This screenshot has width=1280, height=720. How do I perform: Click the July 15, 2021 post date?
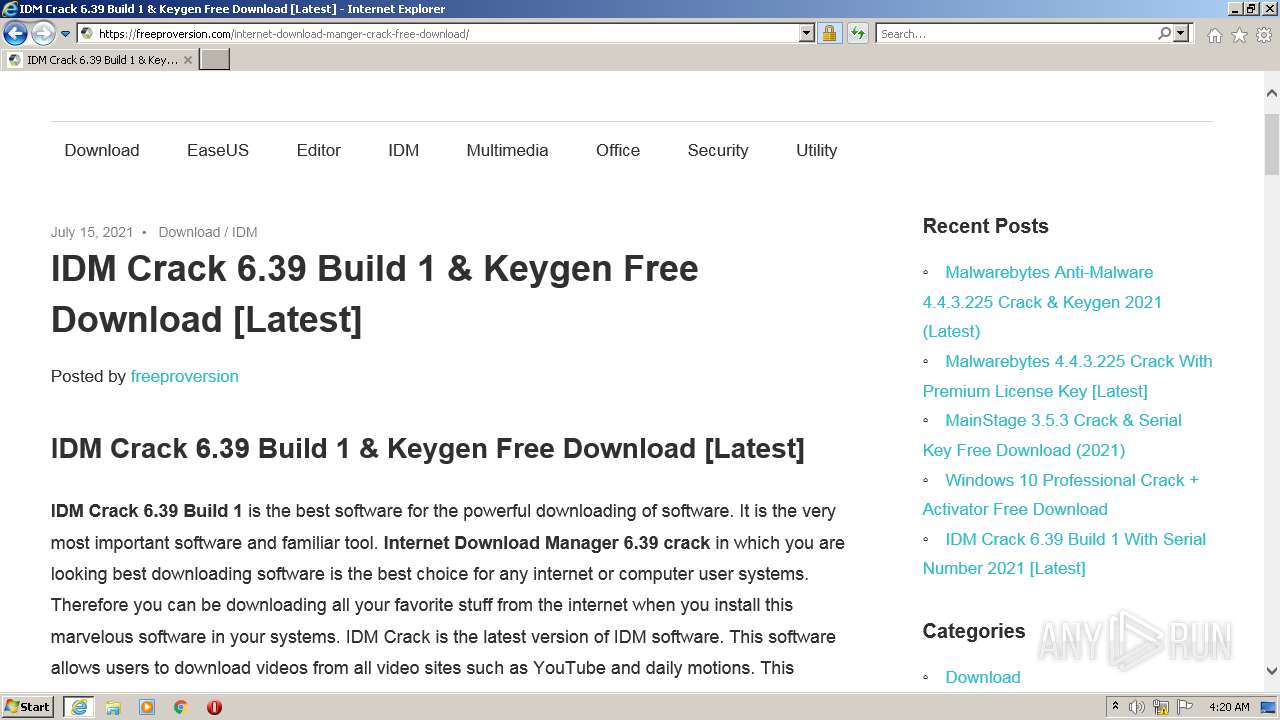click(x=92, y=232)
